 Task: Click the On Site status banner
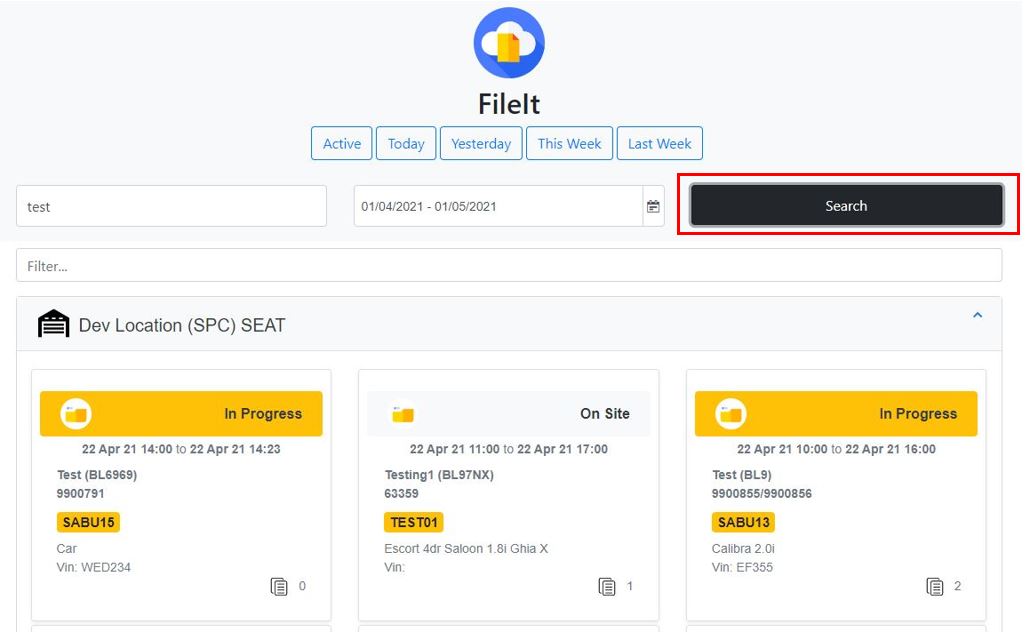pos(509,414)
